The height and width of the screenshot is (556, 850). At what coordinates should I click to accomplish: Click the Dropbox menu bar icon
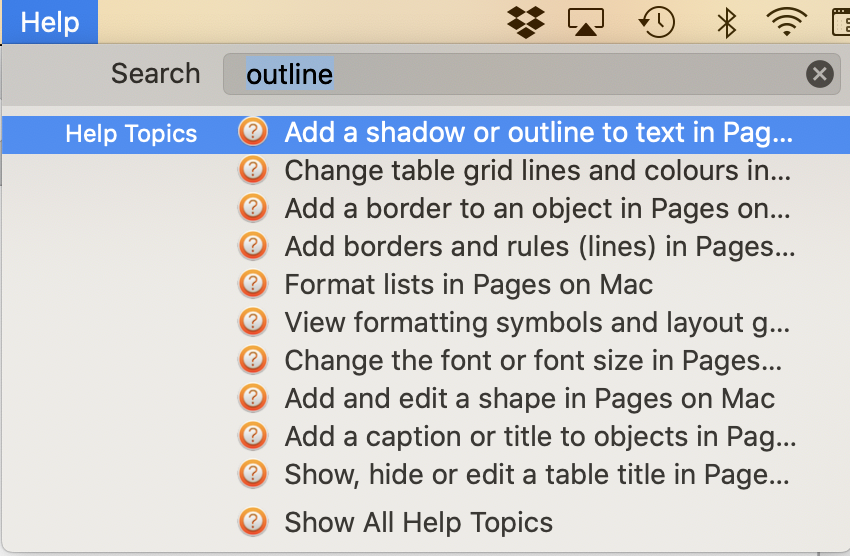click(x=526, y=21)
